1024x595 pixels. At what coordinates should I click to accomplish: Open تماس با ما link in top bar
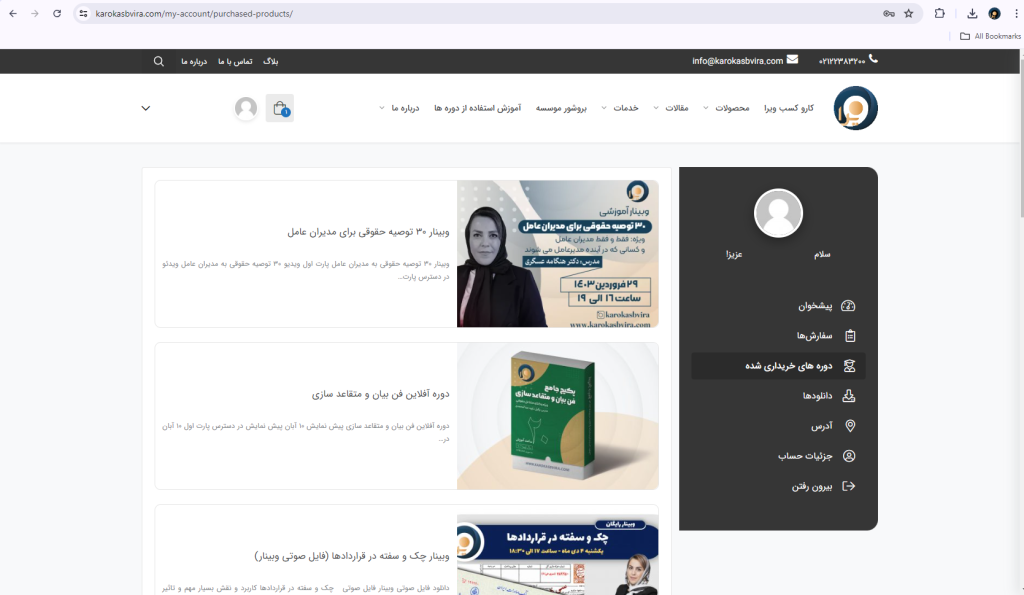235,61
